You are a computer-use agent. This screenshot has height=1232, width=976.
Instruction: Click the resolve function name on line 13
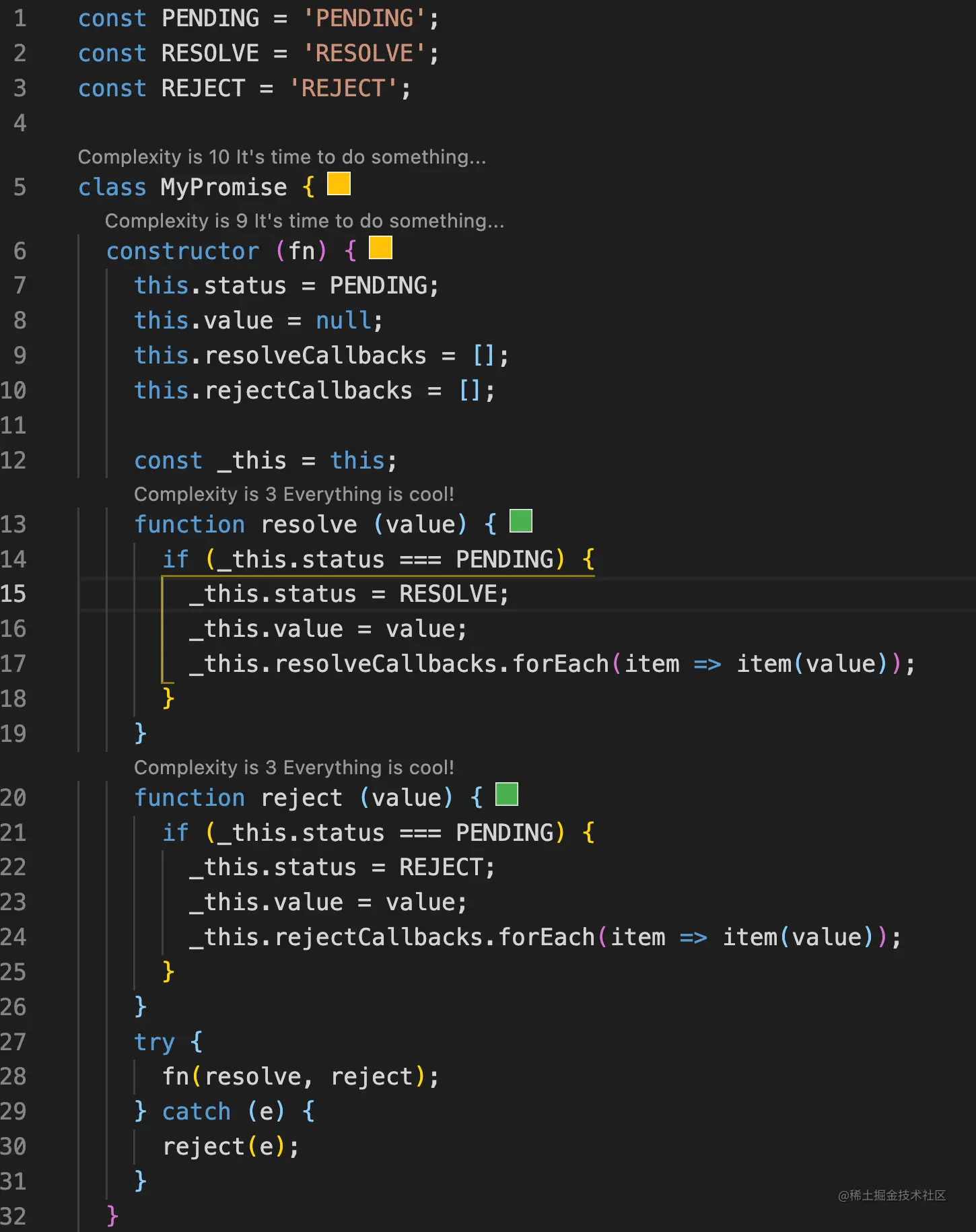pyautogui.click(x=308, y=524)
